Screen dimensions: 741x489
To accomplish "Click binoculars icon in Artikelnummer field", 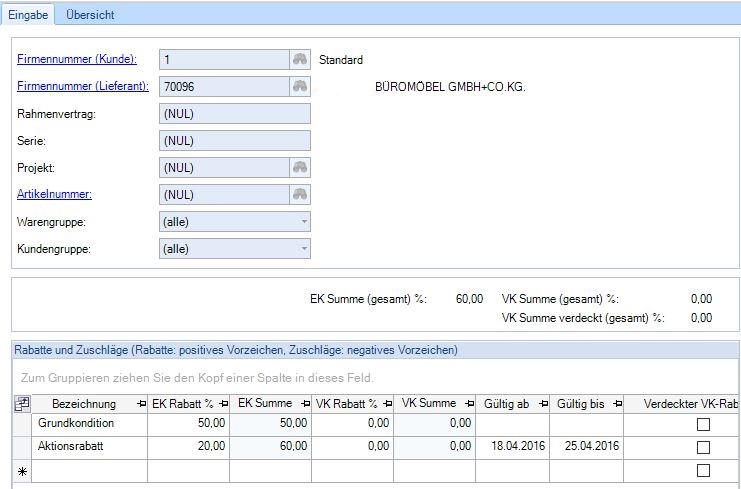I will point(299,195).
